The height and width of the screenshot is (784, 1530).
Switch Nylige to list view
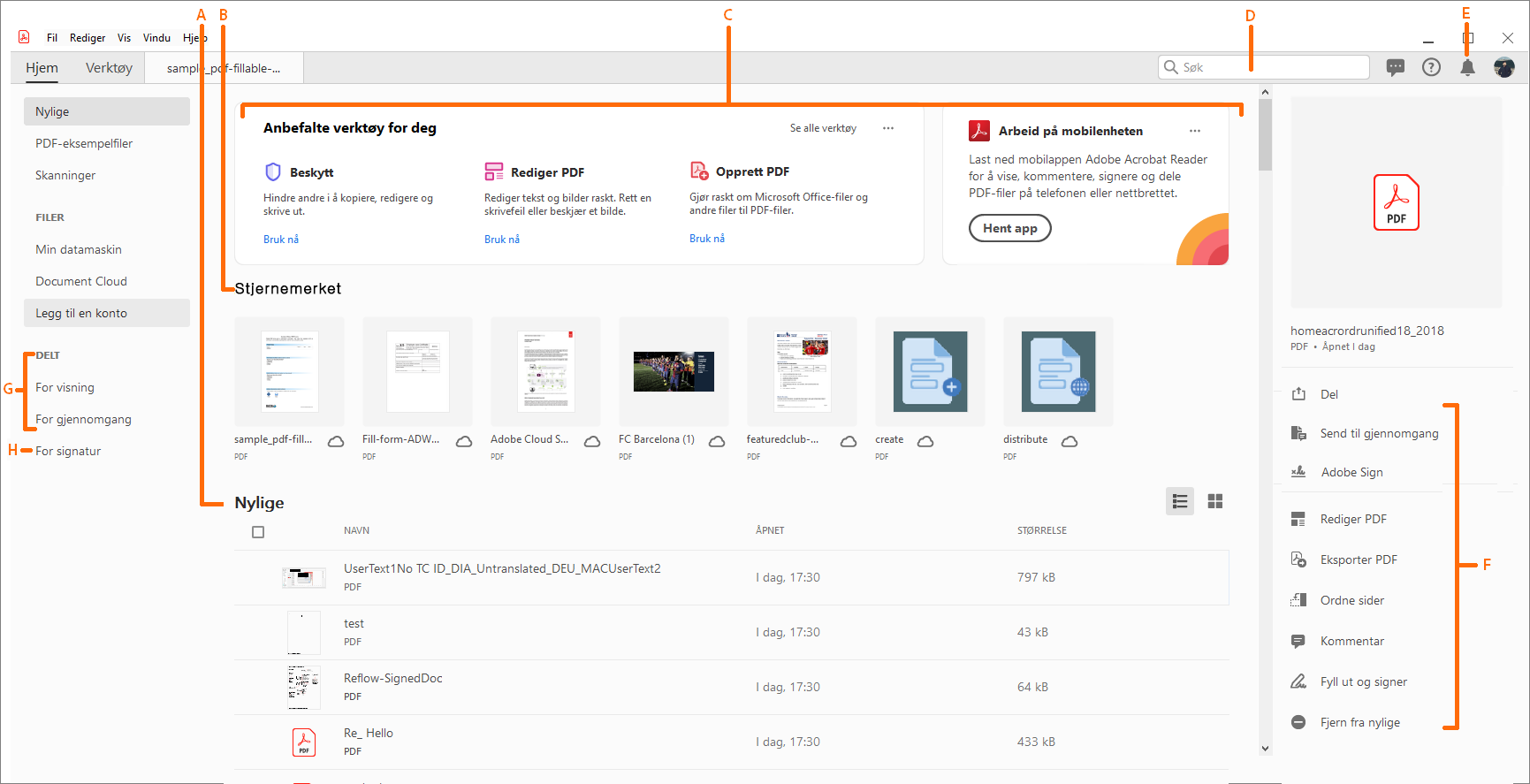tap(1180, 501)
